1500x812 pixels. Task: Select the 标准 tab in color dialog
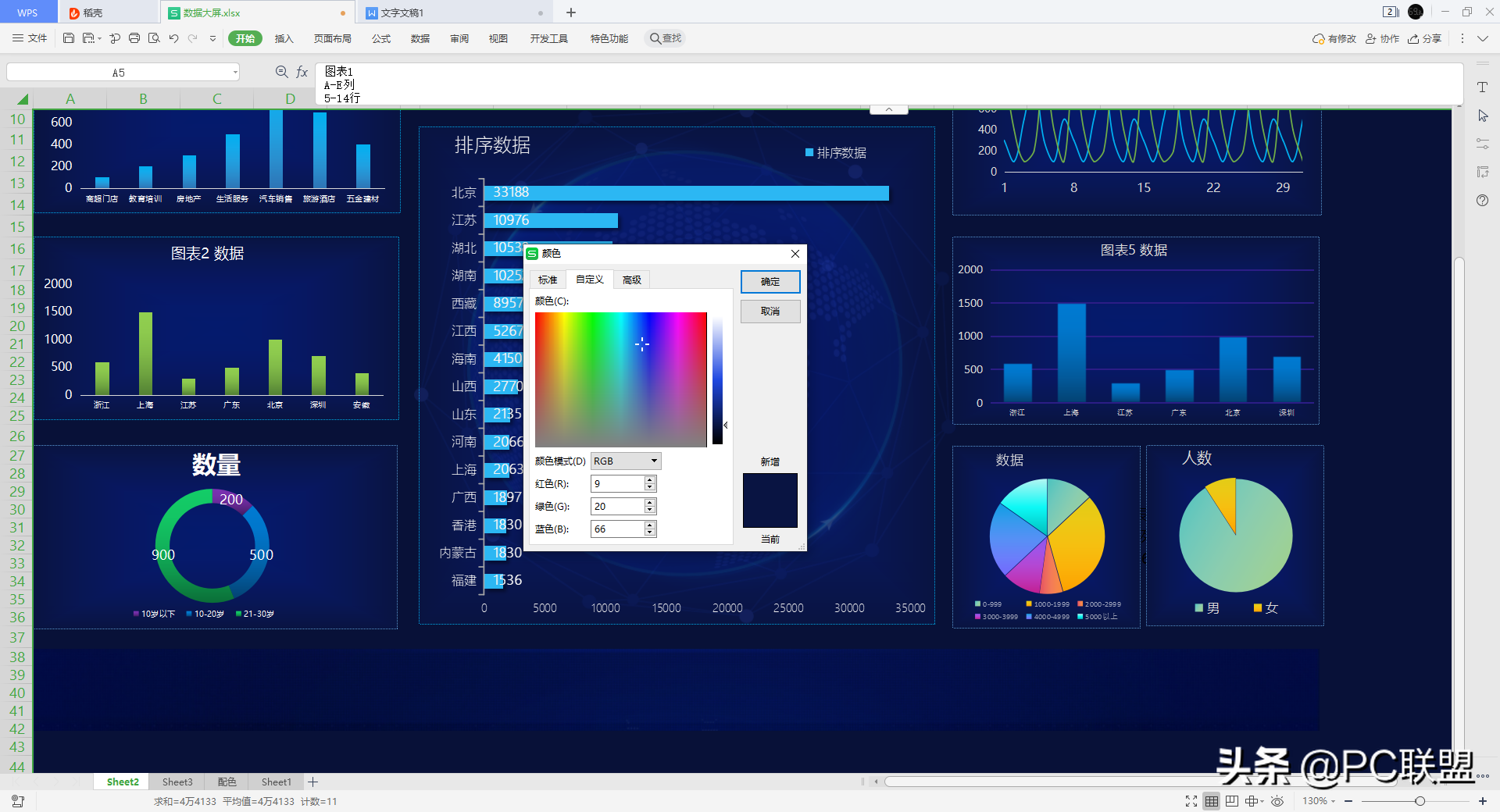548,280
